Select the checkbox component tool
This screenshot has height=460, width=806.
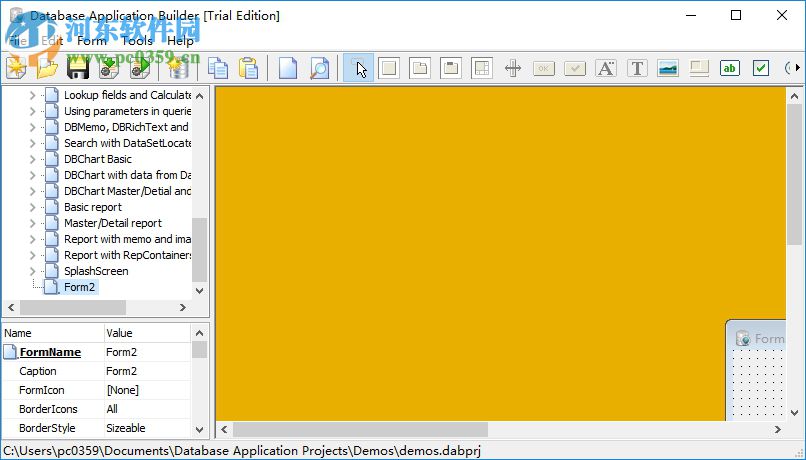point(761,68)
